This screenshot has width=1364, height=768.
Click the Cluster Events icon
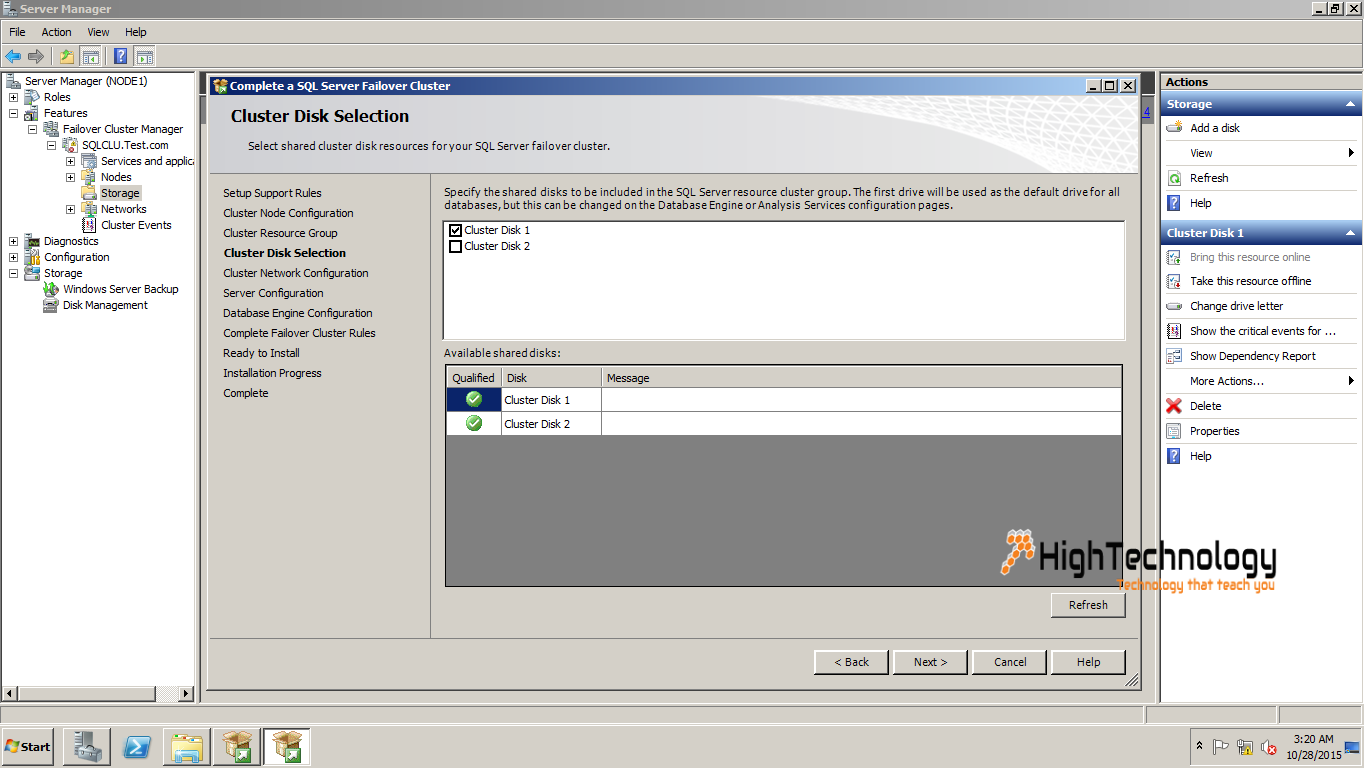[x=89, y=225]
